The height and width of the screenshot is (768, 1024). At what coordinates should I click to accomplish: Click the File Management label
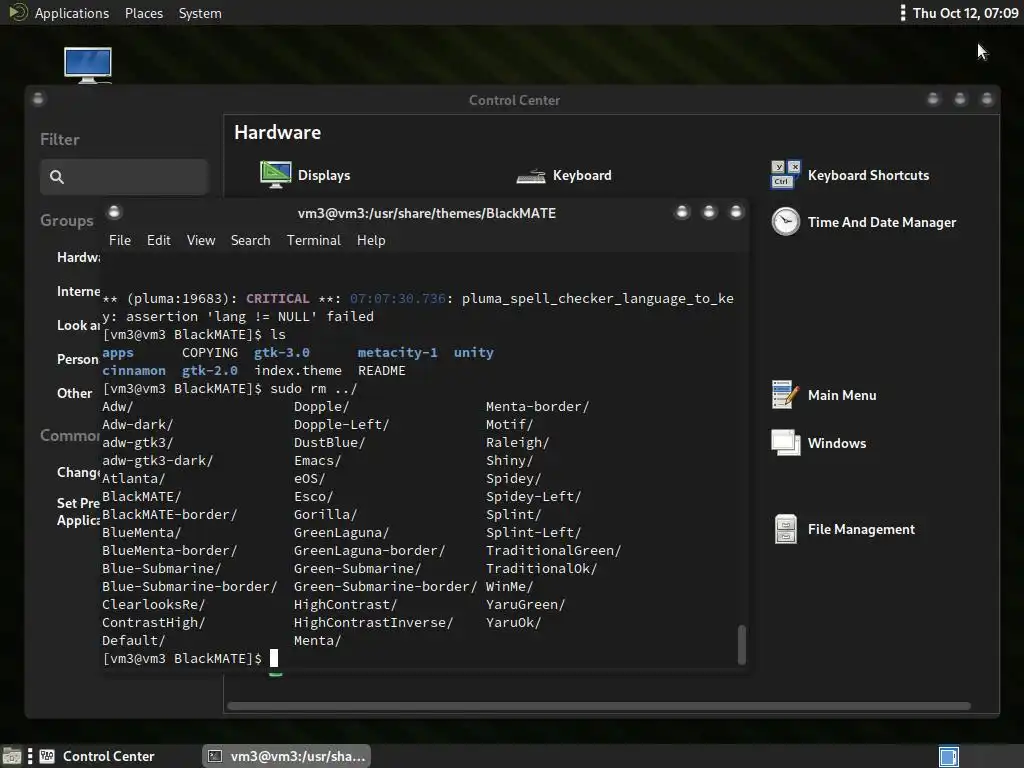pyautogui.click(x=861, y=529)
